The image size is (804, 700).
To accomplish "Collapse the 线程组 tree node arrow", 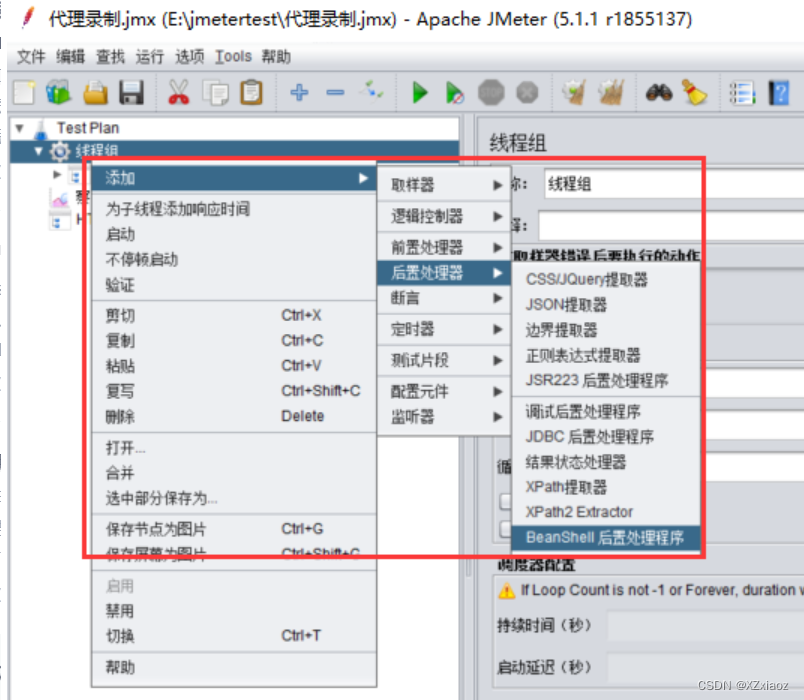I will [38, 151].
